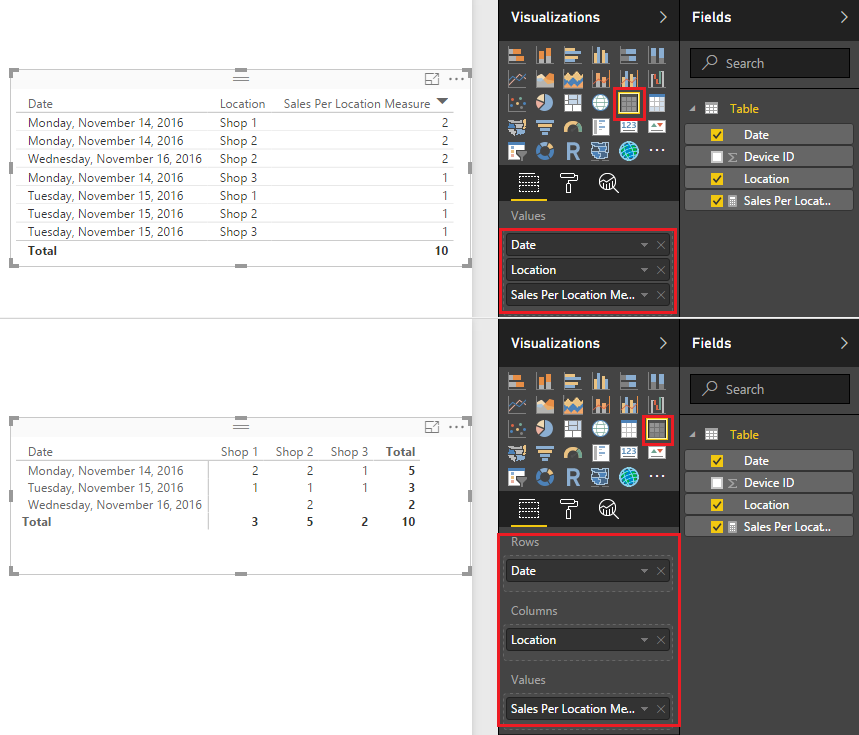Select Table visual icon in lower Visualizations pane
The width and height of the screenshot is (859, 735).
click(629, 429)
